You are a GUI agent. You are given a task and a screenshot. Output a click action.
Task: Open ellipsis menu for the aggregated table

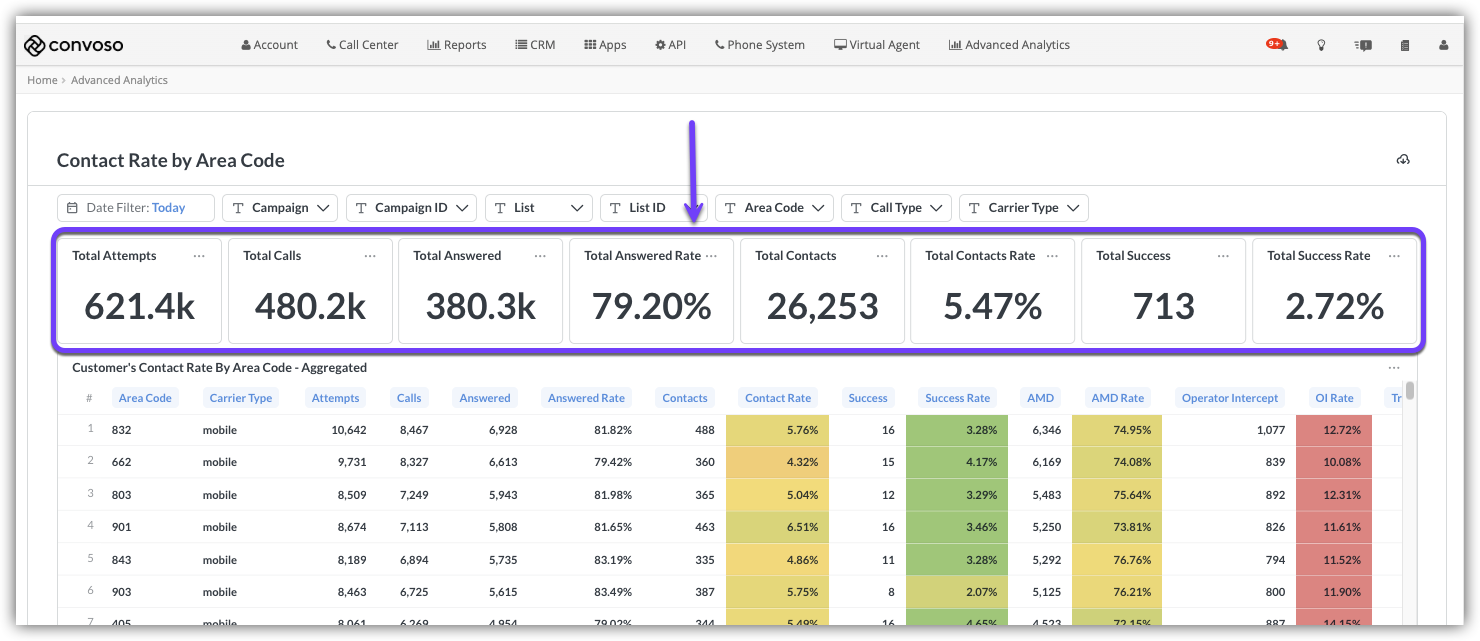1394,368
